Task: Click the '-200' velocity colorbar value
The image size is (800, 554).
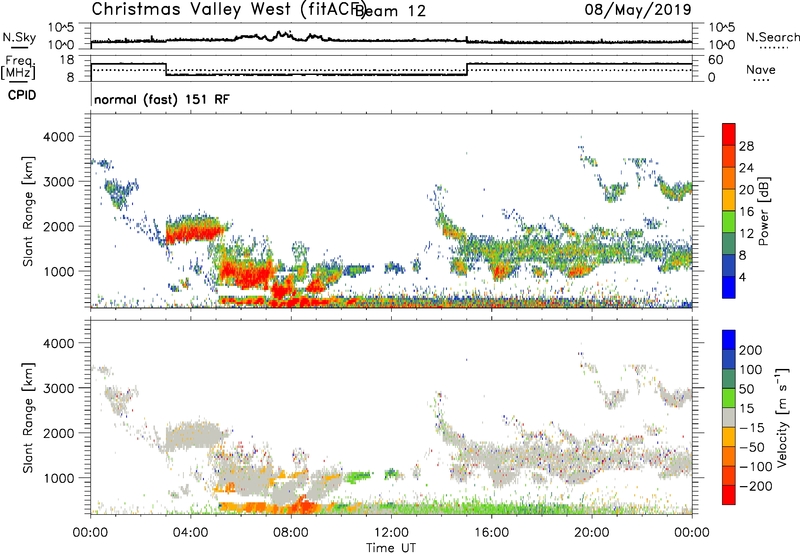Action: point(755,486)
